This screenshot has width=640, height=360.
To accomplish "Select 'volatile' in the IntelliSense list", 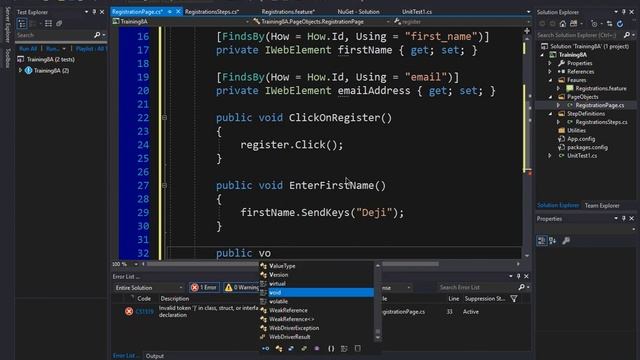I will tap(317, 302).
